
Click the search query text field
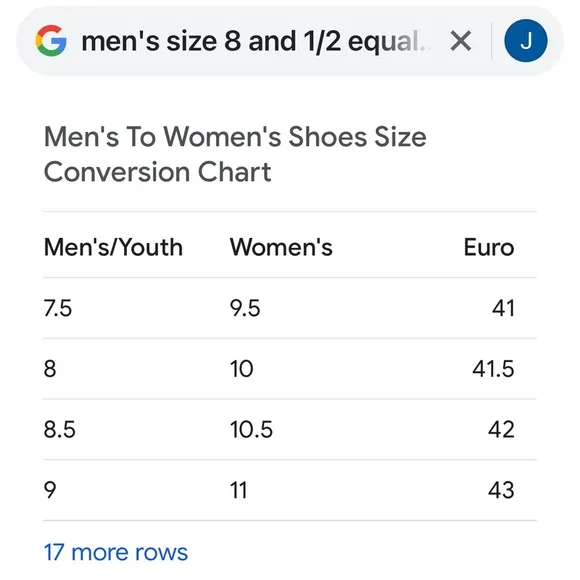click(257, 41)
